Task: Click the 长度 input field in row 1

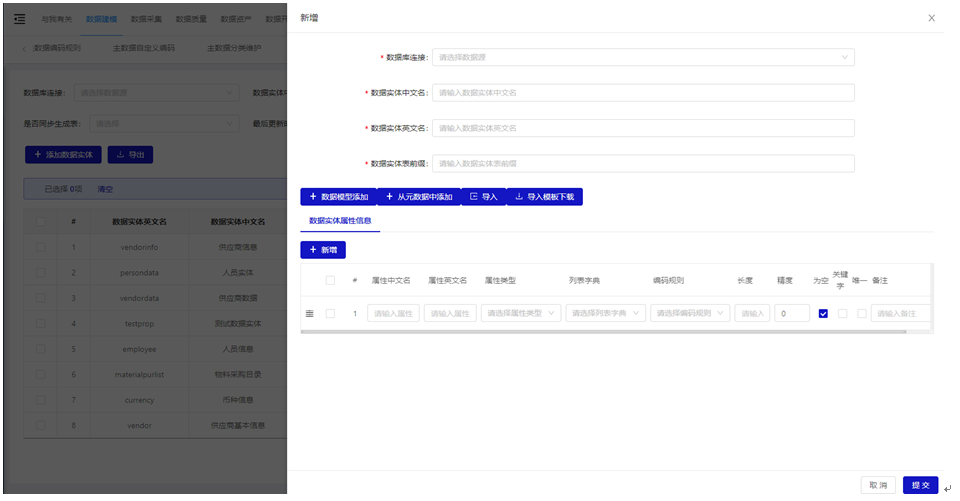Action: pos(752,314)
